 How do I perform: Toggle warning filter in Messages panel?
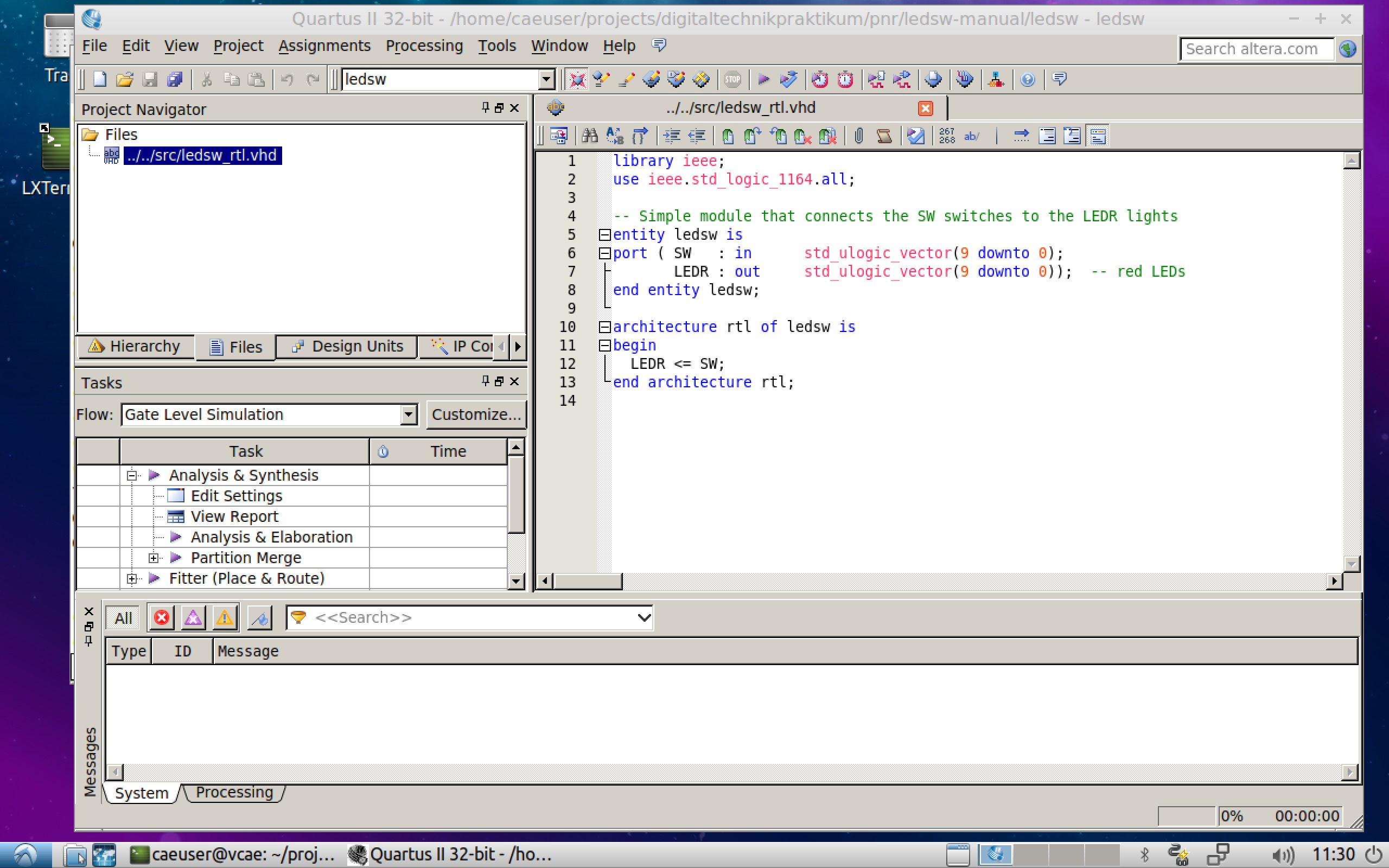click(225, 617)
